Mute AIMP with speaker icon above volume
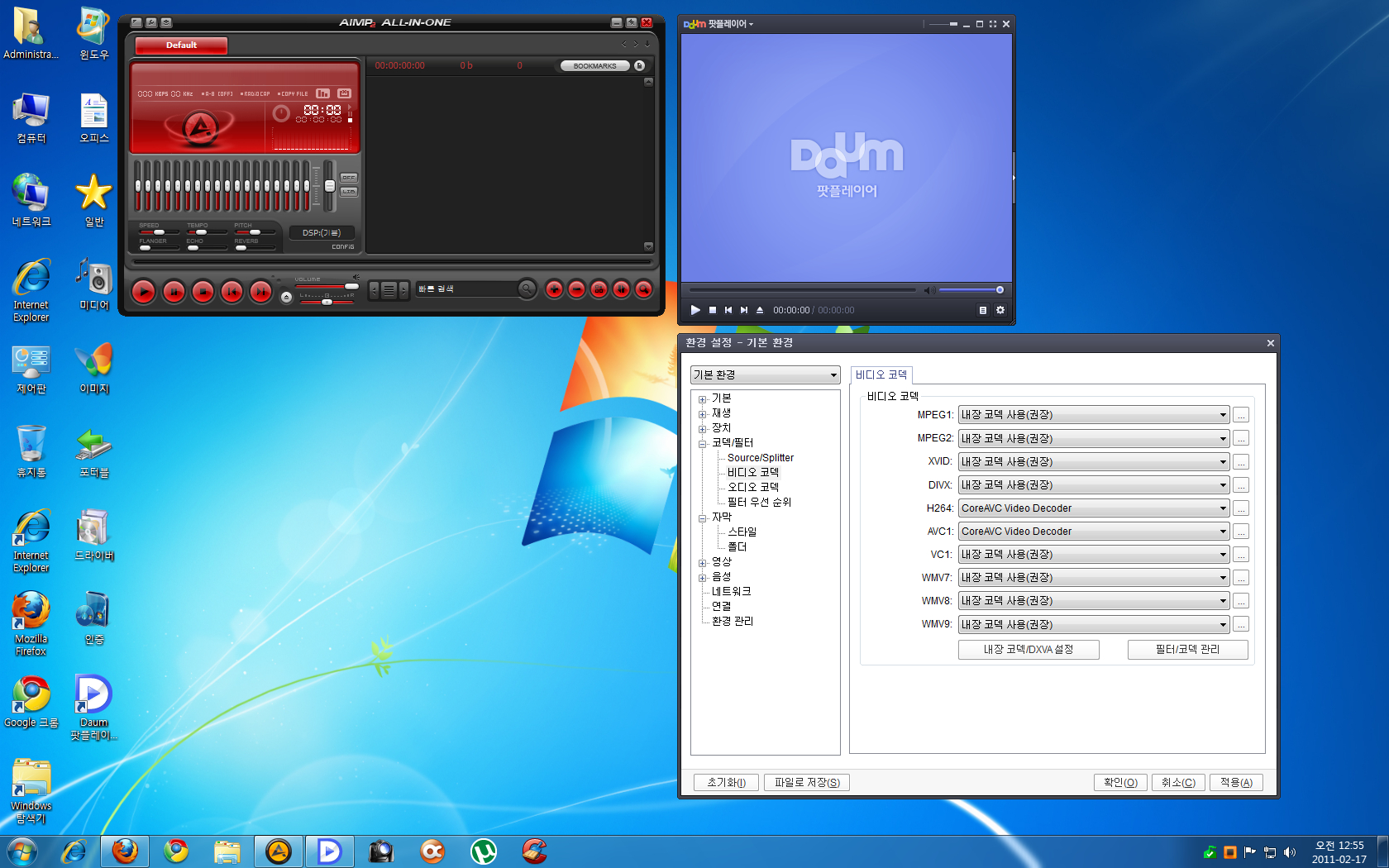1389x868 pixels. click(x=356, y=277)
